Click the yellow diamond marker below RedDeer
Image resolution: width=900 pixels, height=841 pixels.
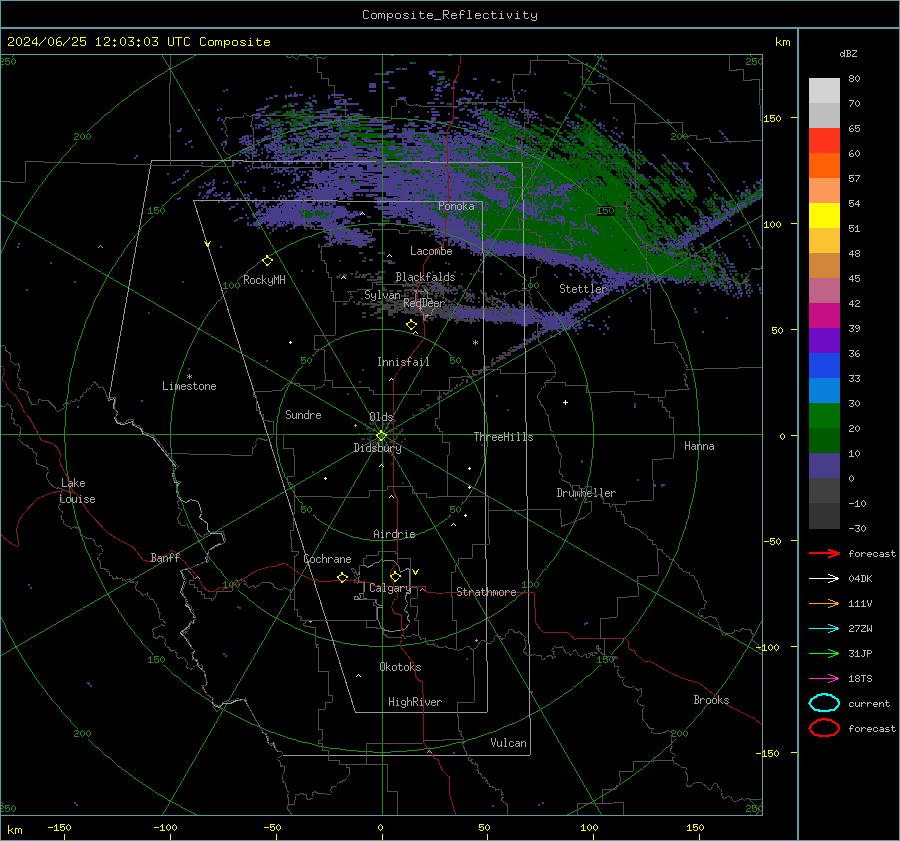click(x=412, y=325)
